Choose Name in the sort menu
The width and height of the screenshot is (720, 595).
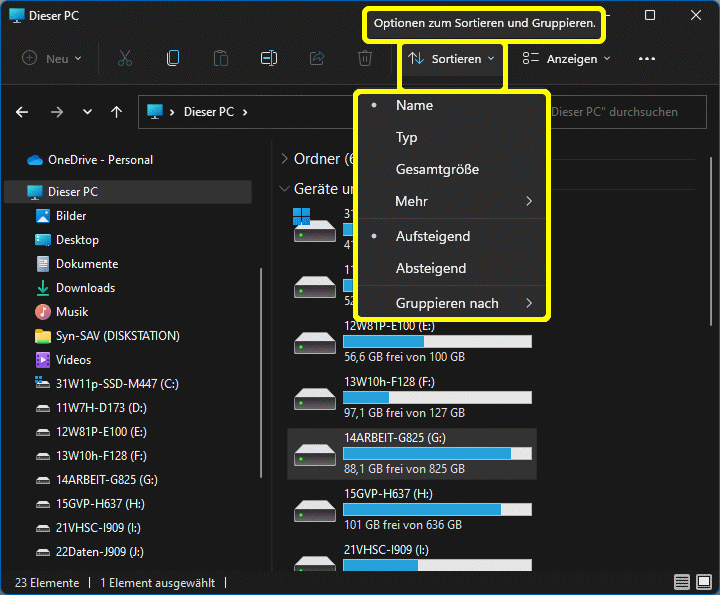tap(414, 105)
